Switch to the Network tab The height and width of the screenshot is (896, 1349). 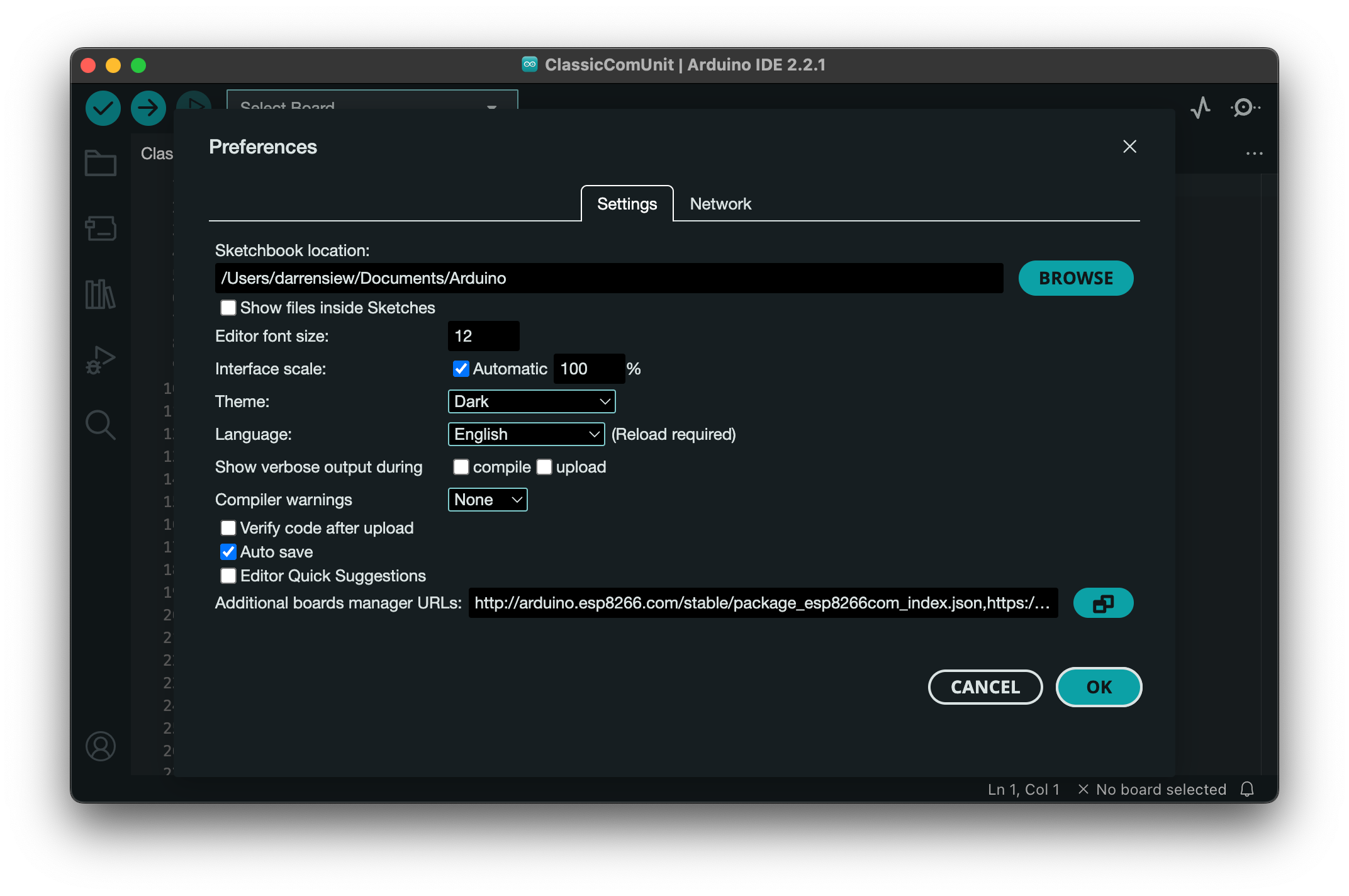720,204
